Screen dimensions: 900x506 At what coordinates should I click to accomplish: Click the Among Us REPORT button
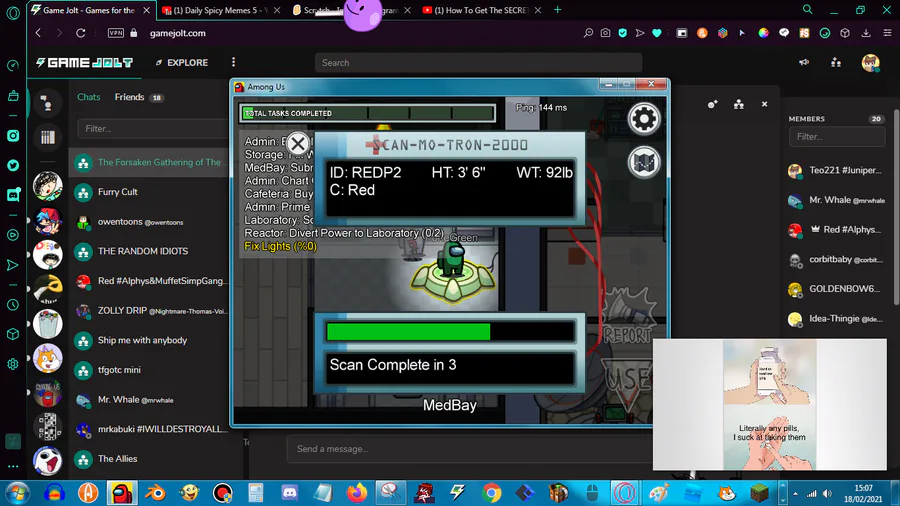[x=626, y=318]
